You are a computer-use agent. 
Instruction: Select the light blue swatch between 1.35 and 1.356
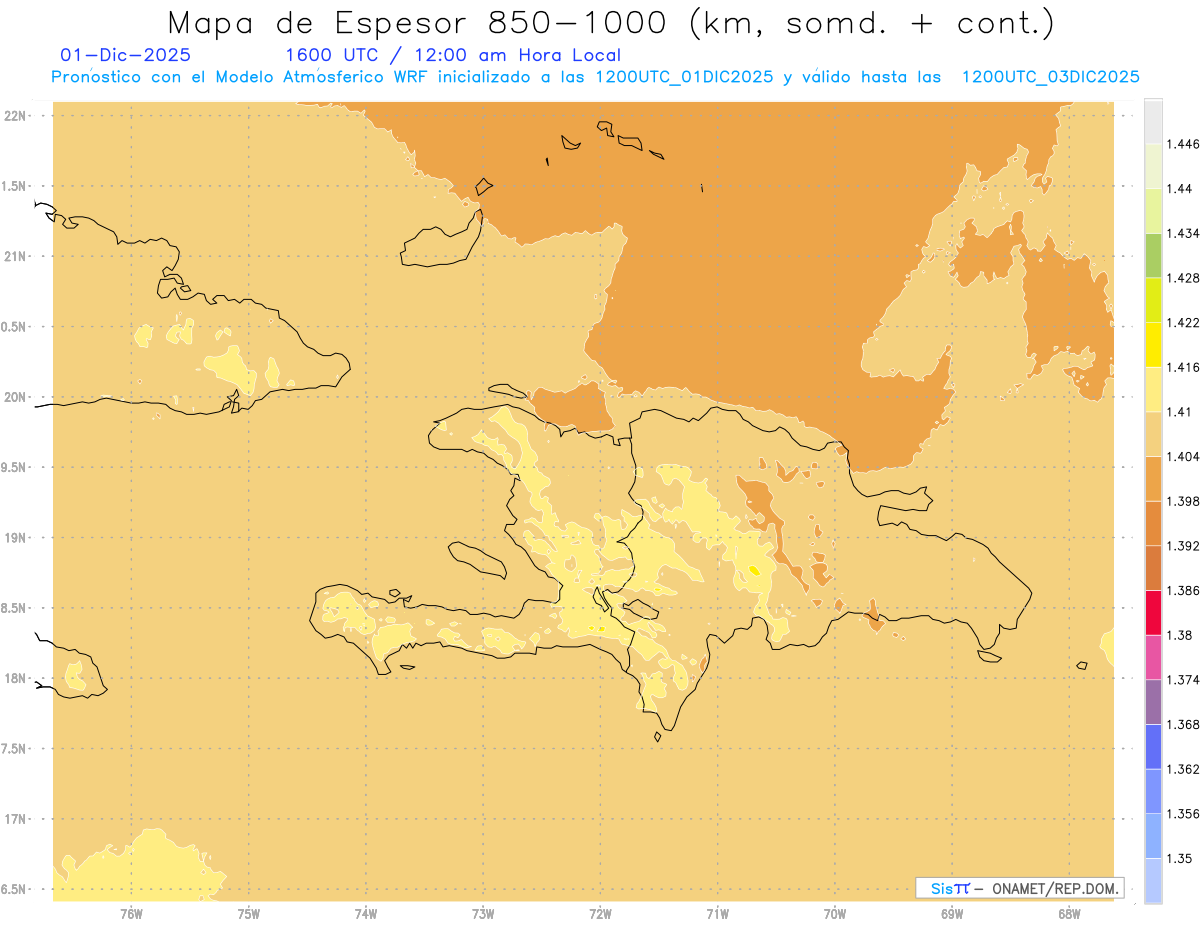tap(1153, 836)
